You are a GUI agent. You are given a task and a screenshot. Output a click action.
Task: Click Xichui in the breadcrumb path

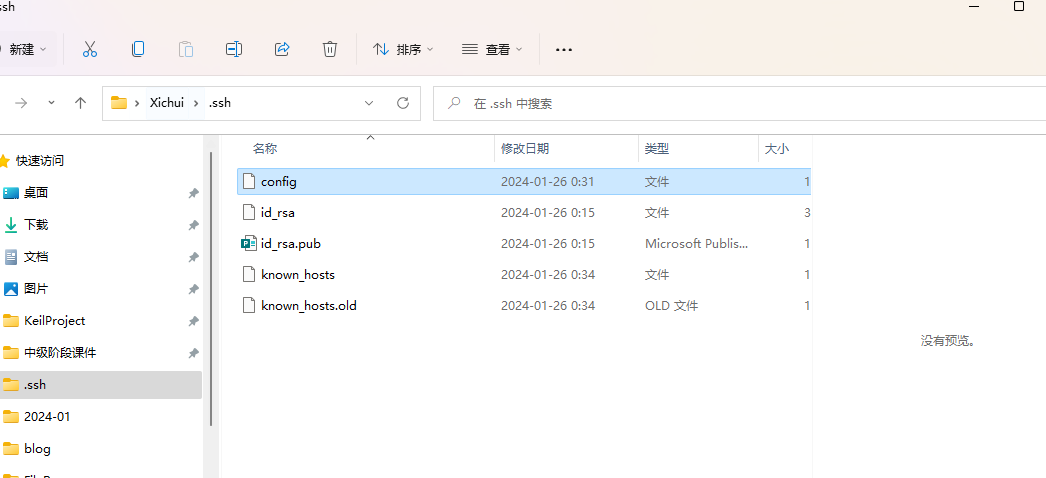[x=169, y=103]
